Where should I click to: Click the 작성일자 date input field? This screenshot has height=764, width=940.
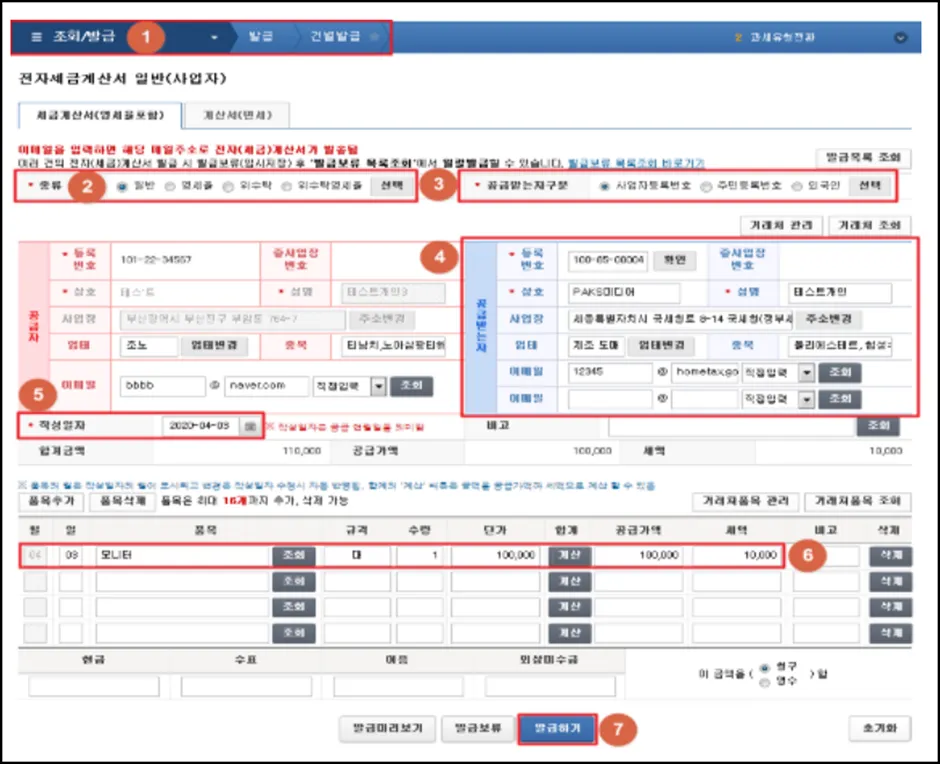point(201,426)
